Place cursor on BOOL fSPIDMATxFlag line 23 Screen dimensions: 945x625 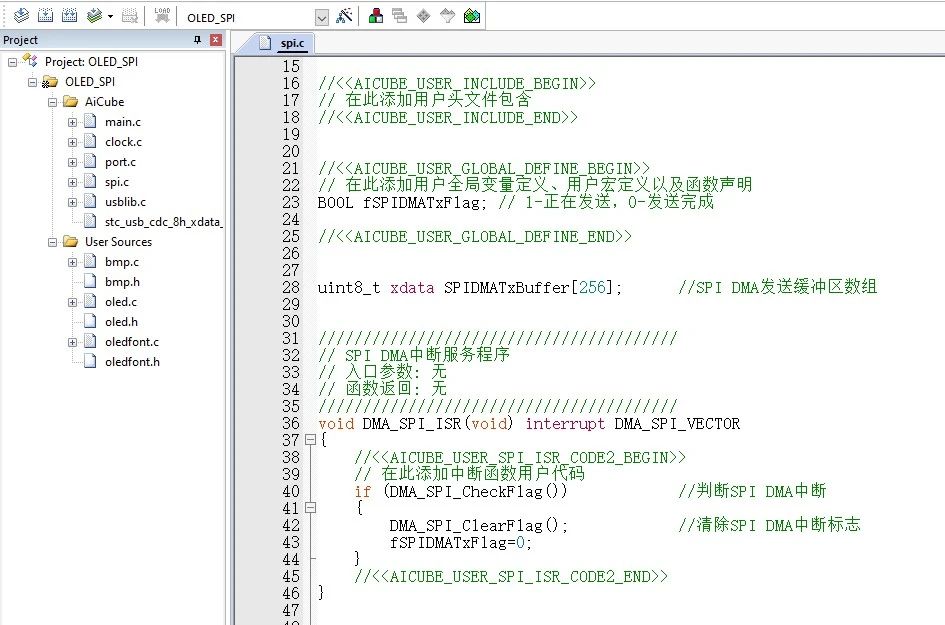(x=401, y=202)
